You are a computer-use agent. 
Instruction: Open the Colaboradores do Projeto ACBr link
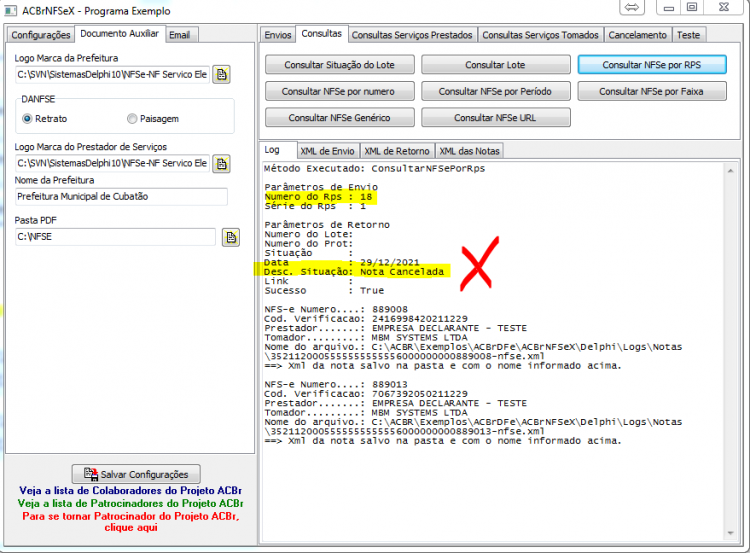click(x=131, y=491)
